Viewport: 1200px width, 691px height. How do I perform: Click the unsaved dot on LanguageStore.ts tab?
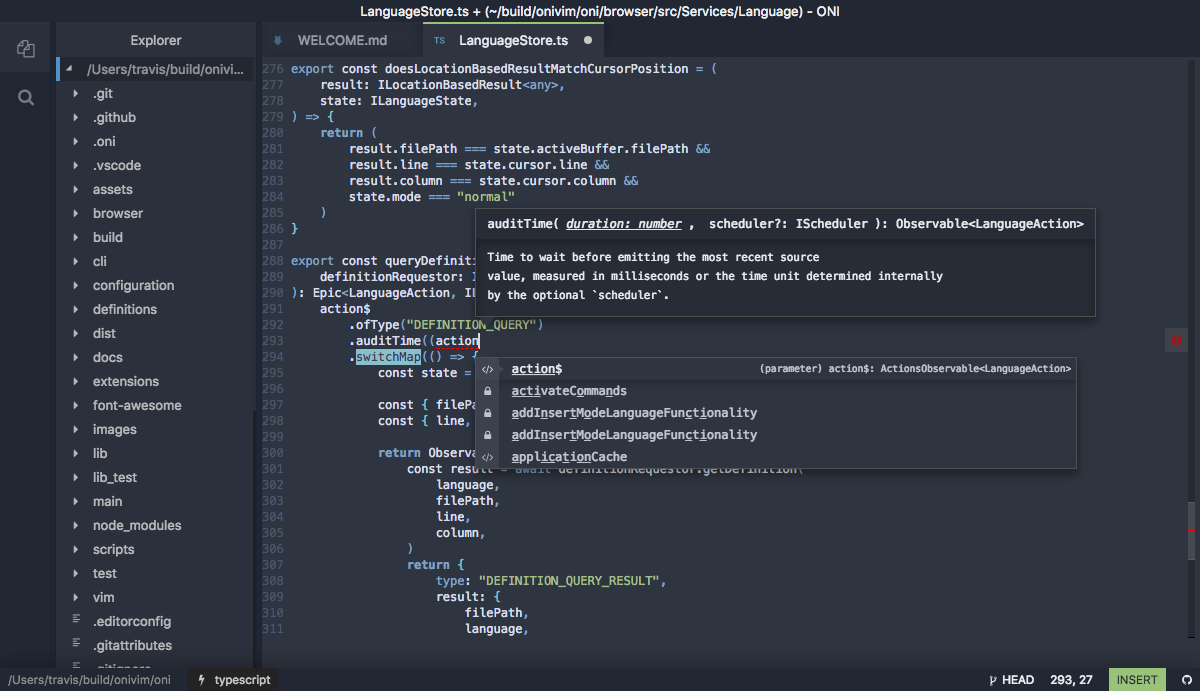[x=588, y=41]
